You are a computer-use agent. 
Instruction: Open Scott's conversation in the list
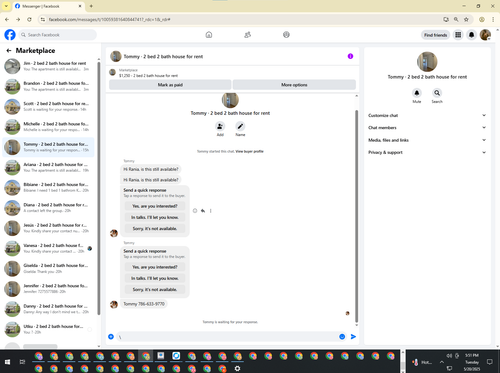(x=48, y=107)
